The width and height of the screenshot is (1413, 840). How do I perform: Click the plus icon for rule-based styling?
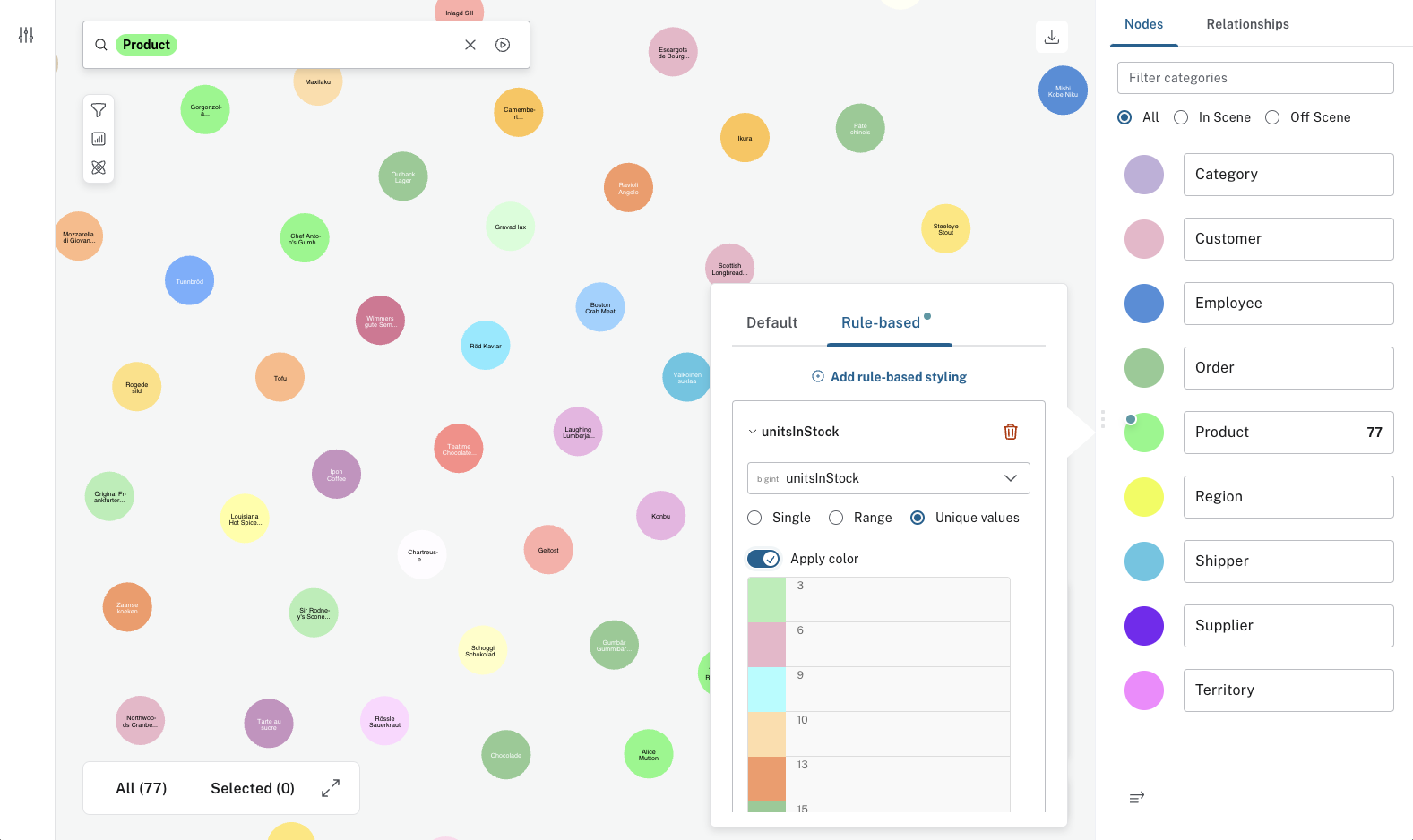(818, 377)
